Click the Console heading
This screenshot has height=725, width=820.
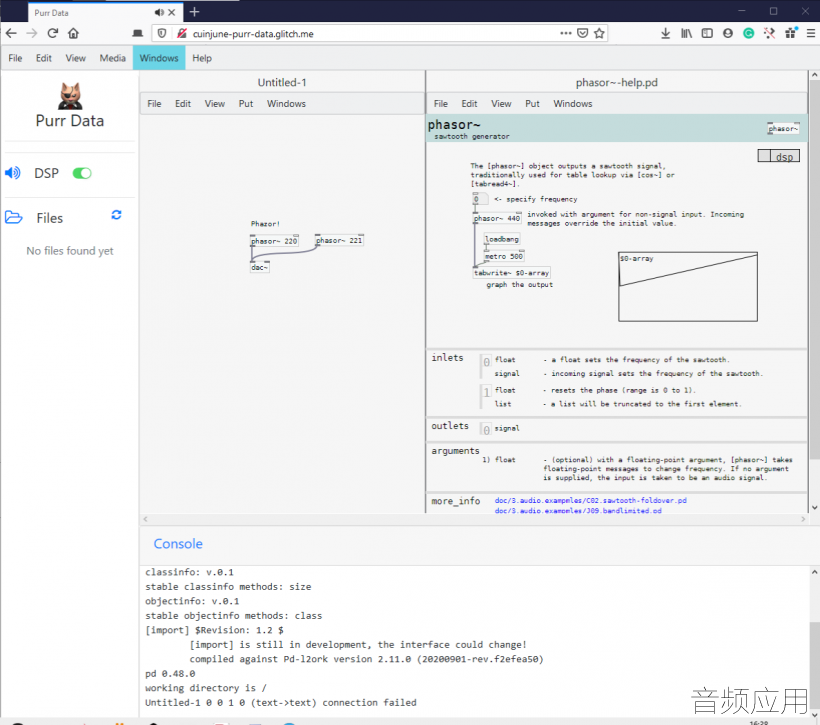[x=178, y=544]
